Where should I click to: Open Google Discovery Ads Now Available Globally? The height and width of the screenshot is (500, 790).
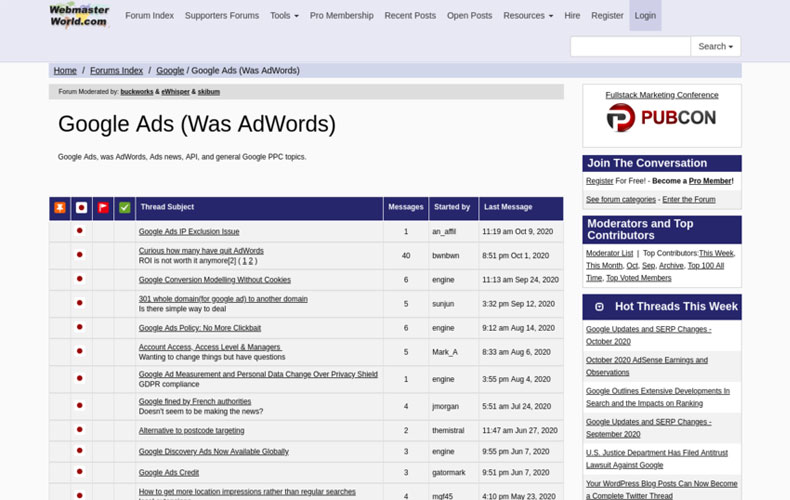[214, 452]
